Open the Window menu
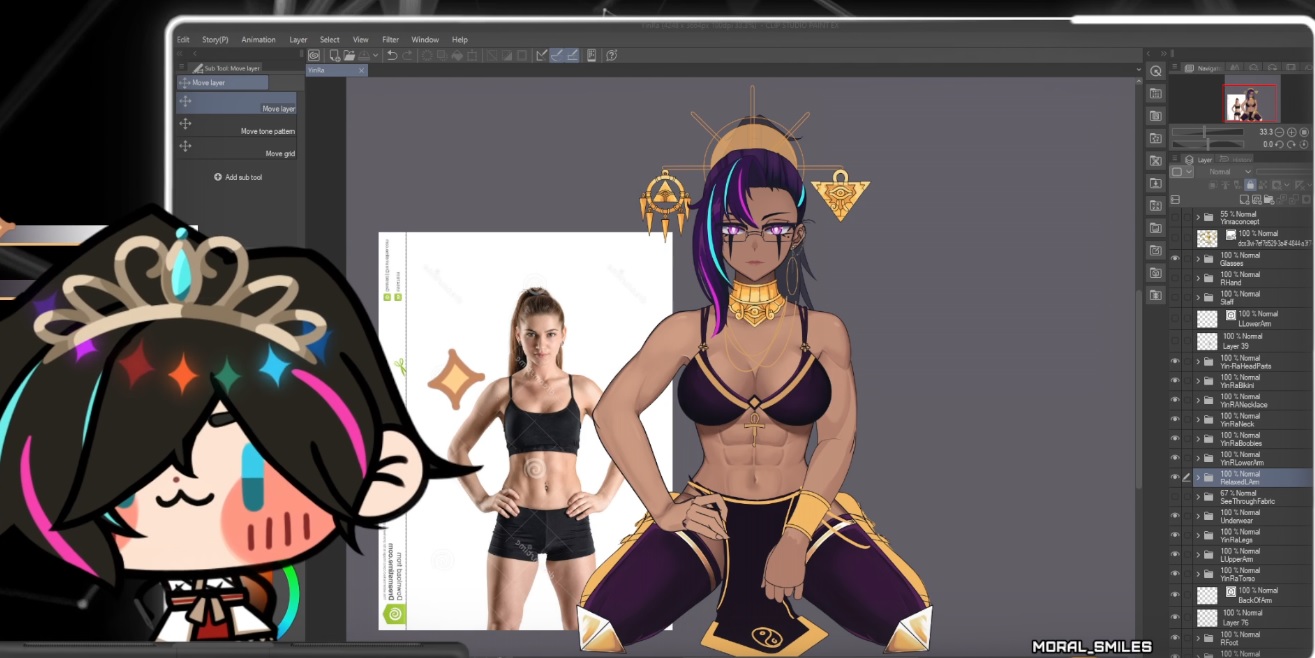This screenshot has height=658, width=1315. pos(425,40)
